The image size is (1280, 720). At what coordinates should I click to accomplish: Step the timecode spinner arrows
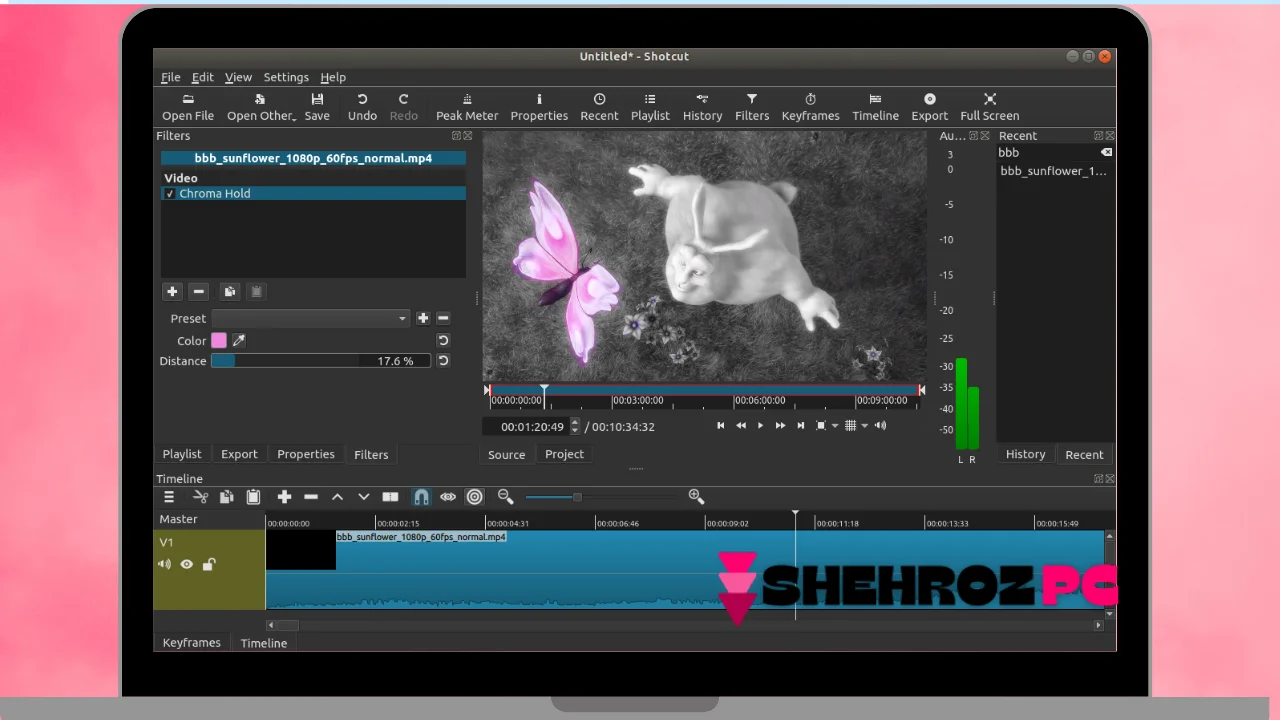pos(574,427)
